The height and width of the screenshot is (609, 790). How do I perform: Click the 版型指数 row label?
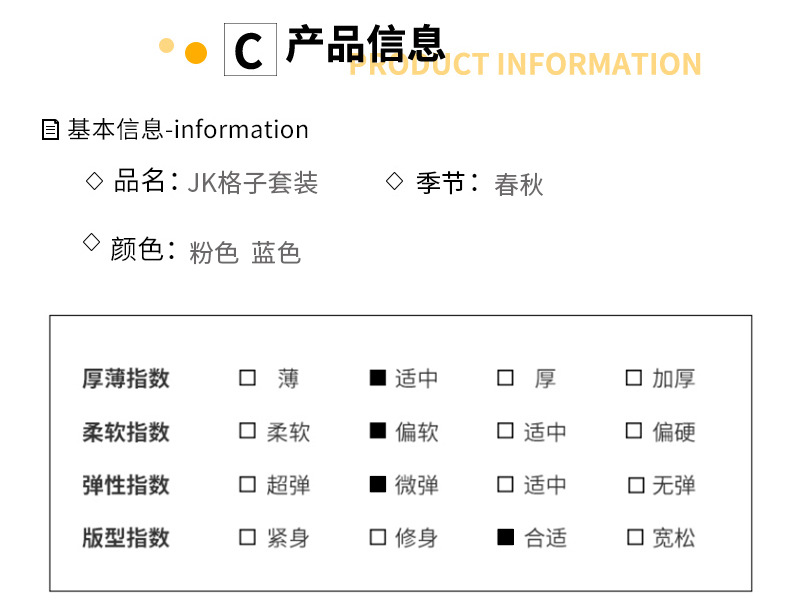point(126,538)
